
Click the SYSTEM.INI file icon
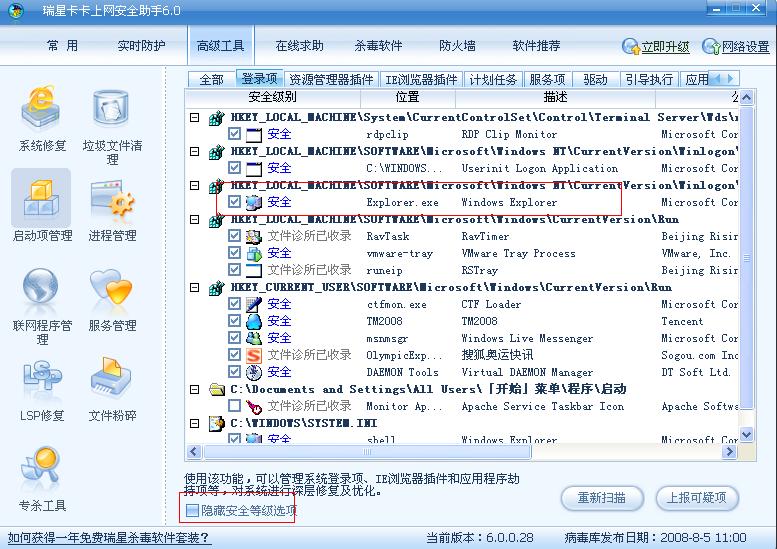click(216, 423)
